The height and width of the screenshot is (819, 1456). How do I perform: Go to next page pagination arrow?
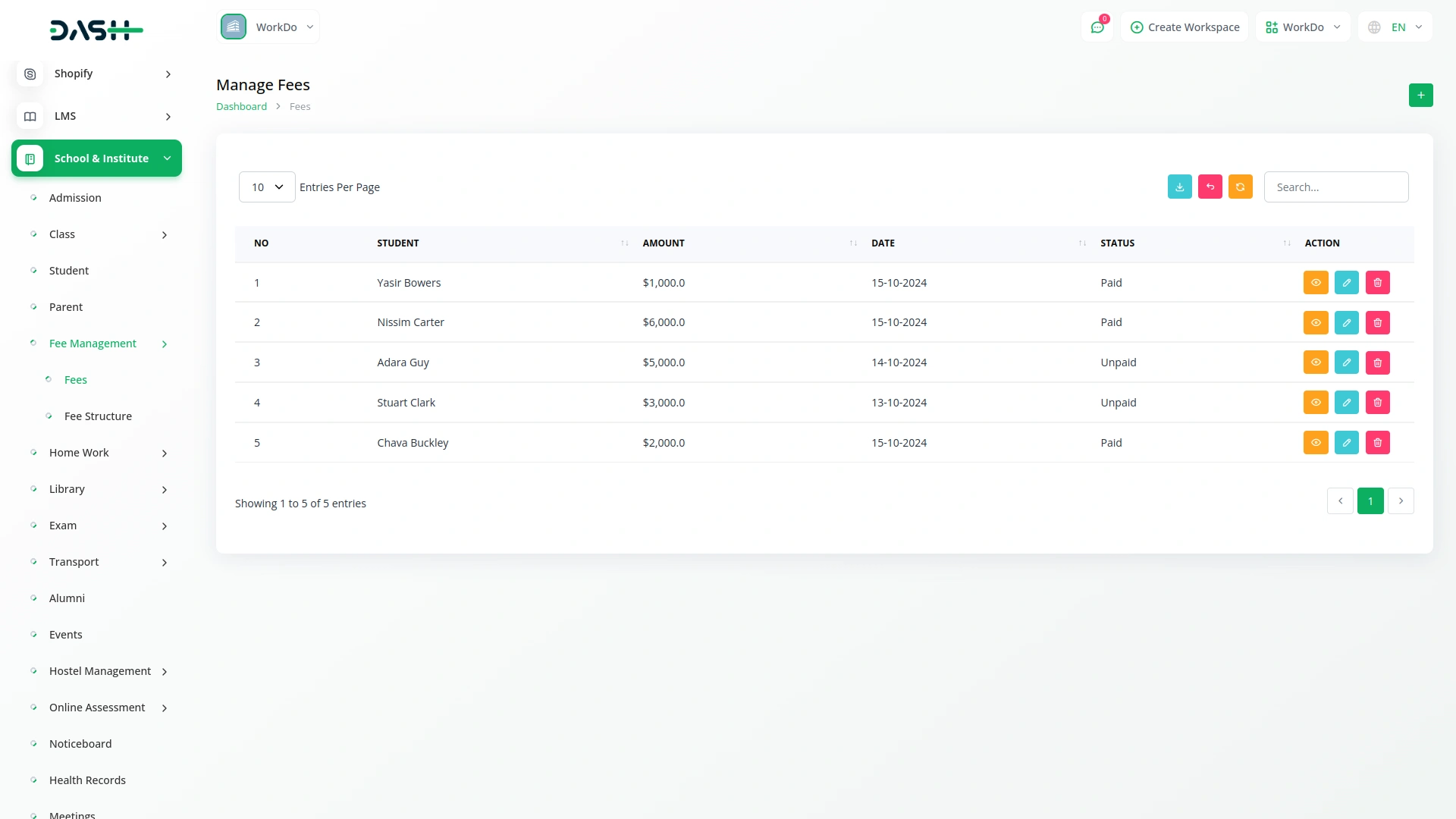[1400, 501]
